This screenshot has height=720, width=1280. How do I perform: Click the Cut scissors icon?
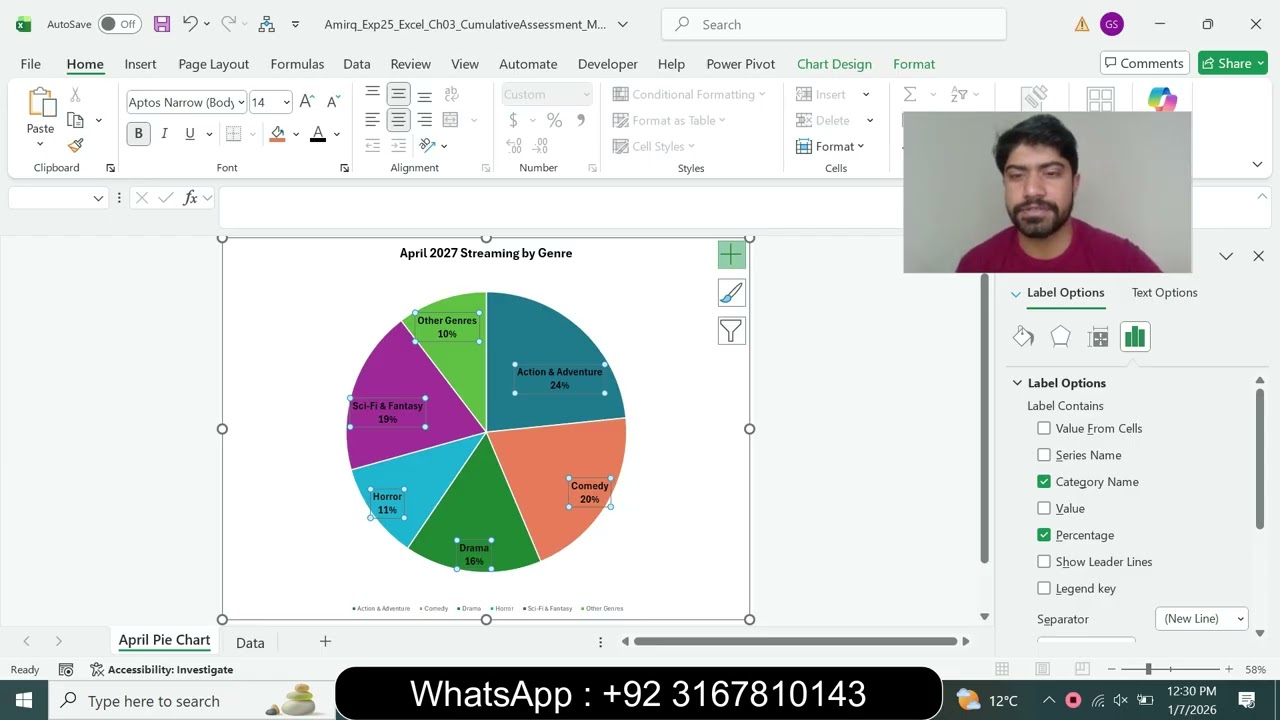point(75,95)
